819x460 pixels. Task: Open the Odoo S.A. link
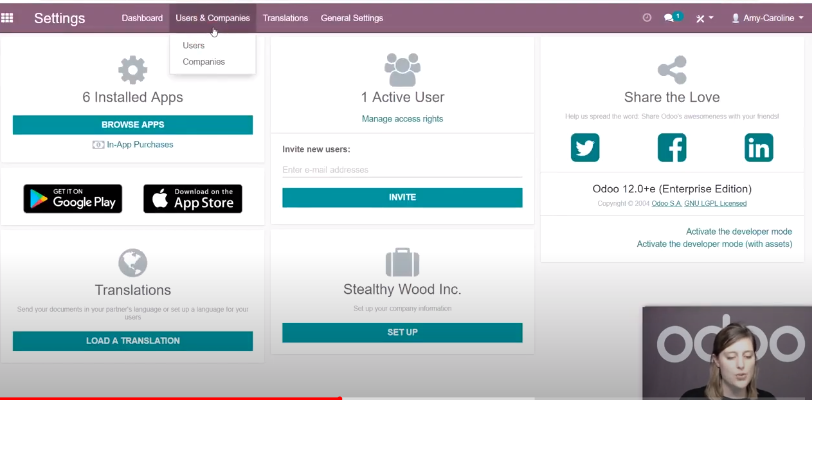point(666,204)
